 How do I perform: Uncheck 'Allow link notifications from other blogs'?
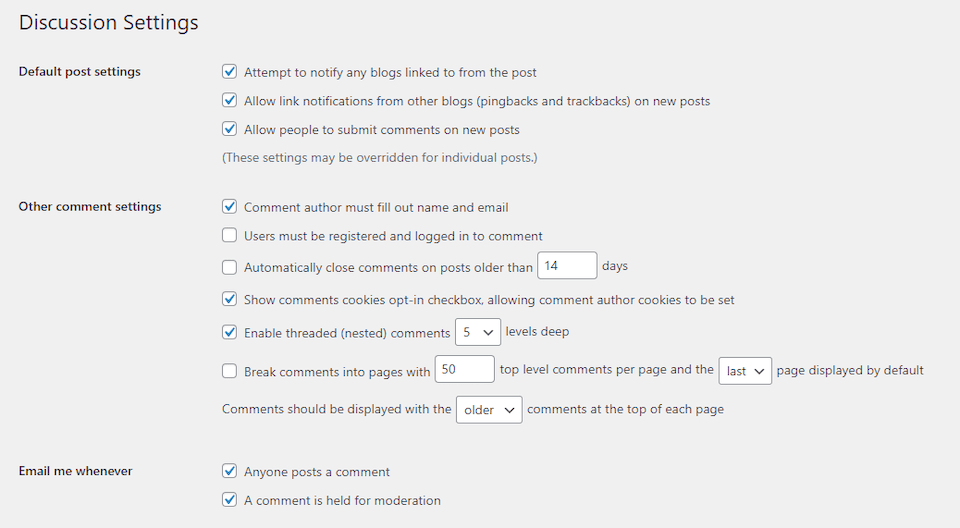pos(229,101)
